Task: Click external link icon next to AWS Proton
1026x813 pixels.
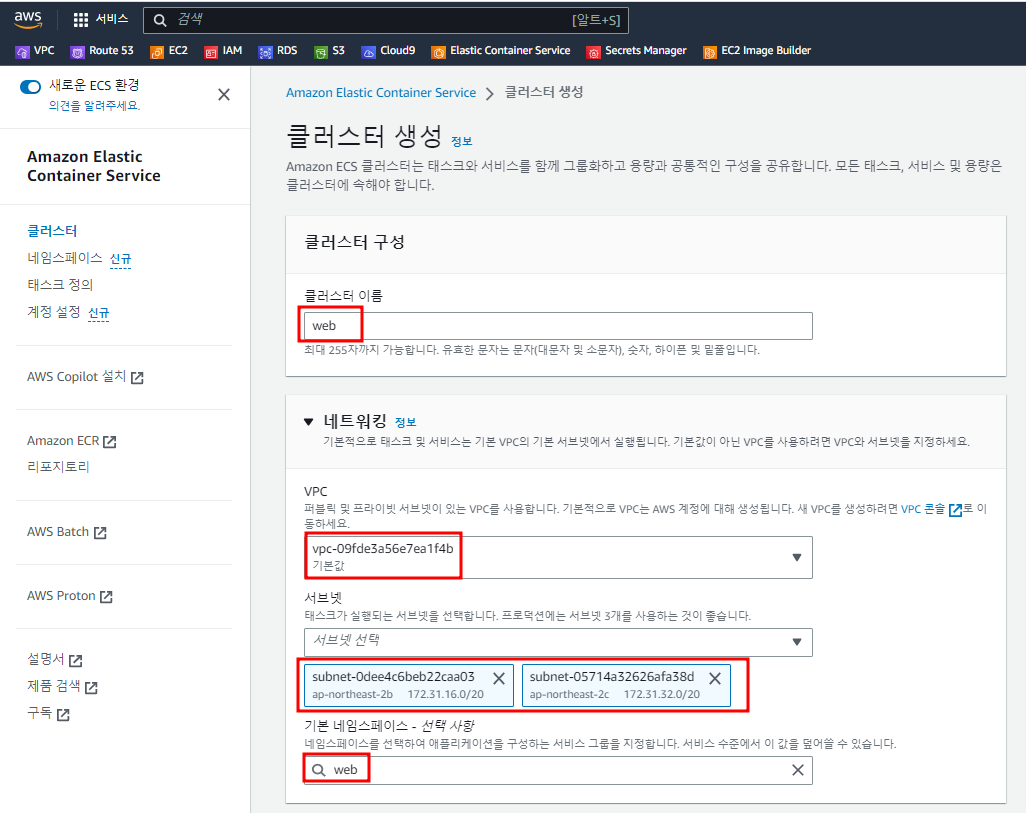Action: tap(106, 596)
